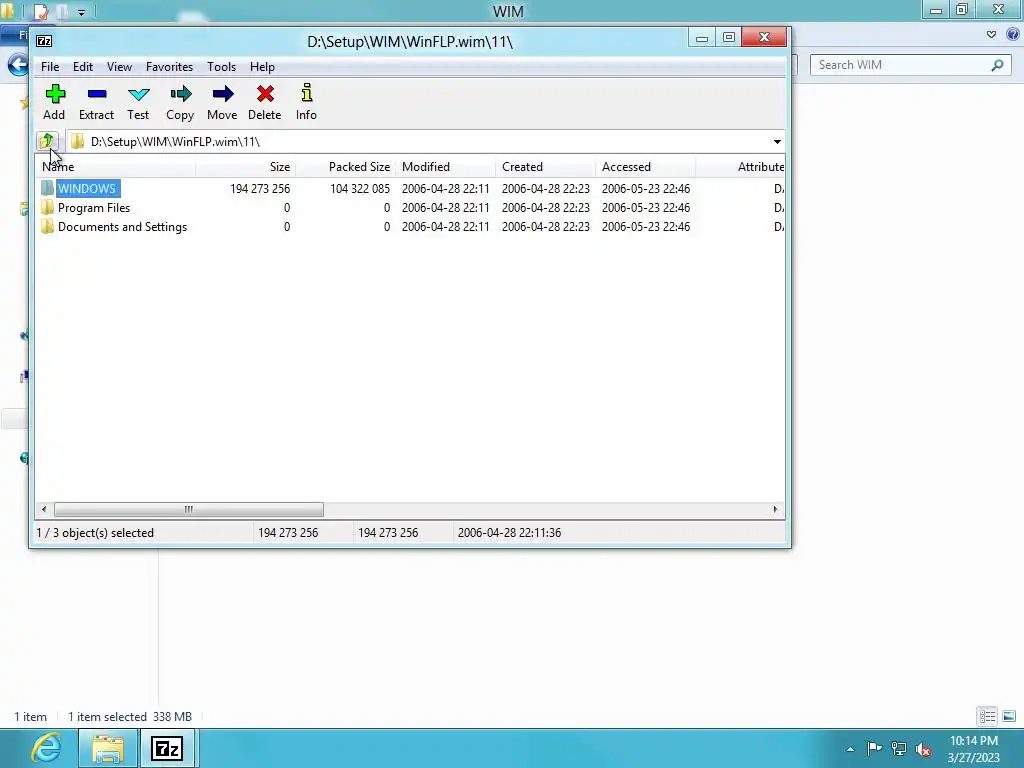Click the Add toolbar icon
Image resolution: width=1024 pixels, height=768 pixels.
coord(55,102)
